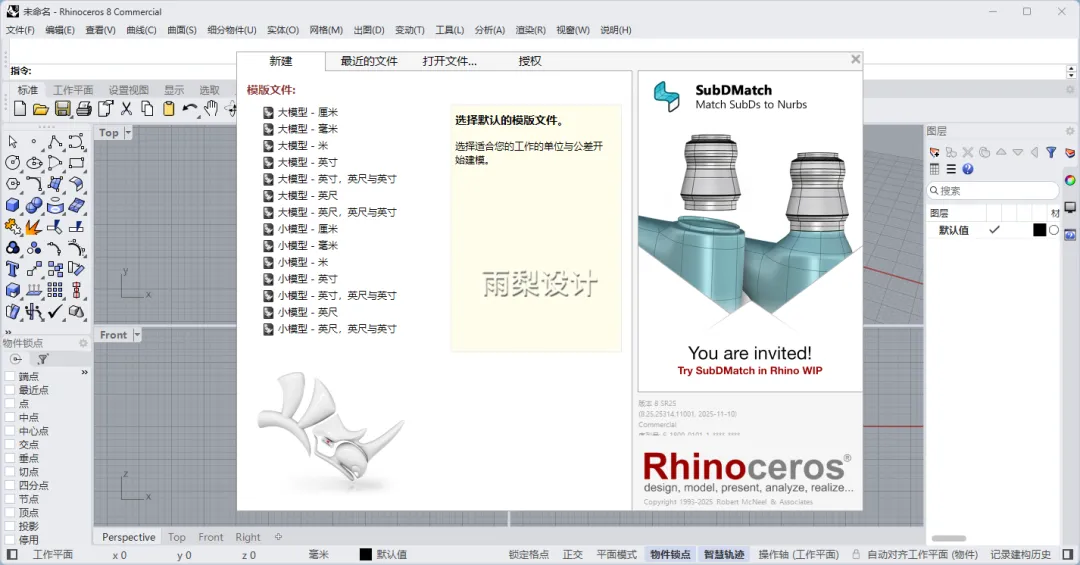This screenshot has width=1080, height=565.
Task: Open the 文件(F) menu
Action: pyautogui.click(x=20, y=30)
